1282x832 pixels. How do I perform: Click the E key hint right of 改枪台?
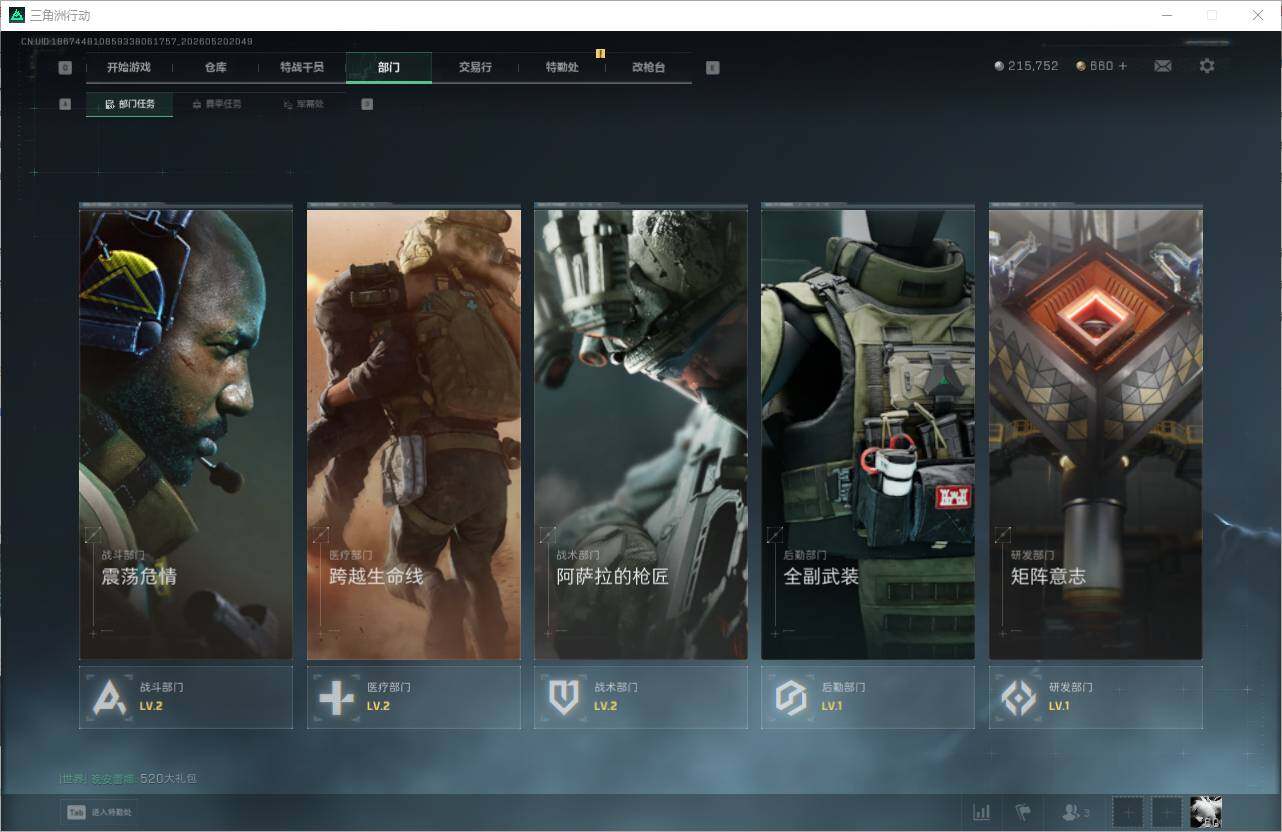tap(712, 68)
